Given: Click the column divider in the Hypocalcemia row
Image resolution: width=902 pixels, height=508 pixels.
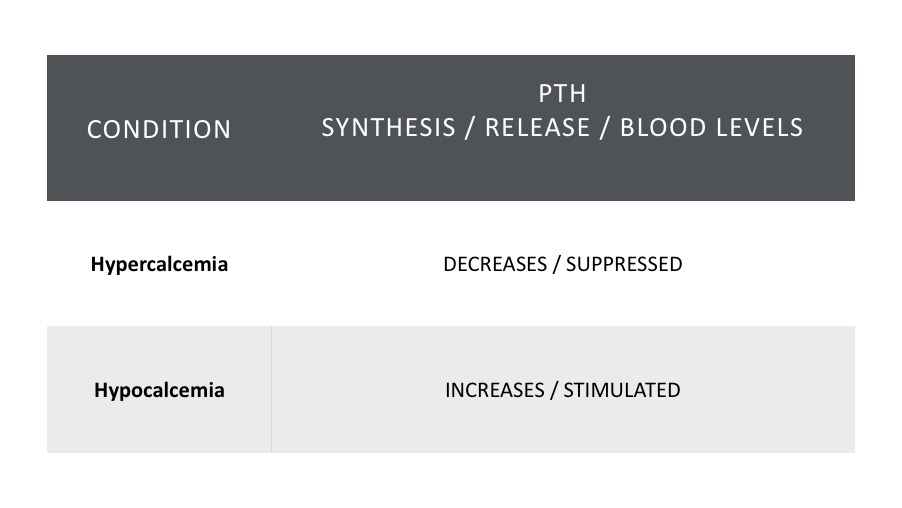Looking at the screenshot, I should [272, 389].
